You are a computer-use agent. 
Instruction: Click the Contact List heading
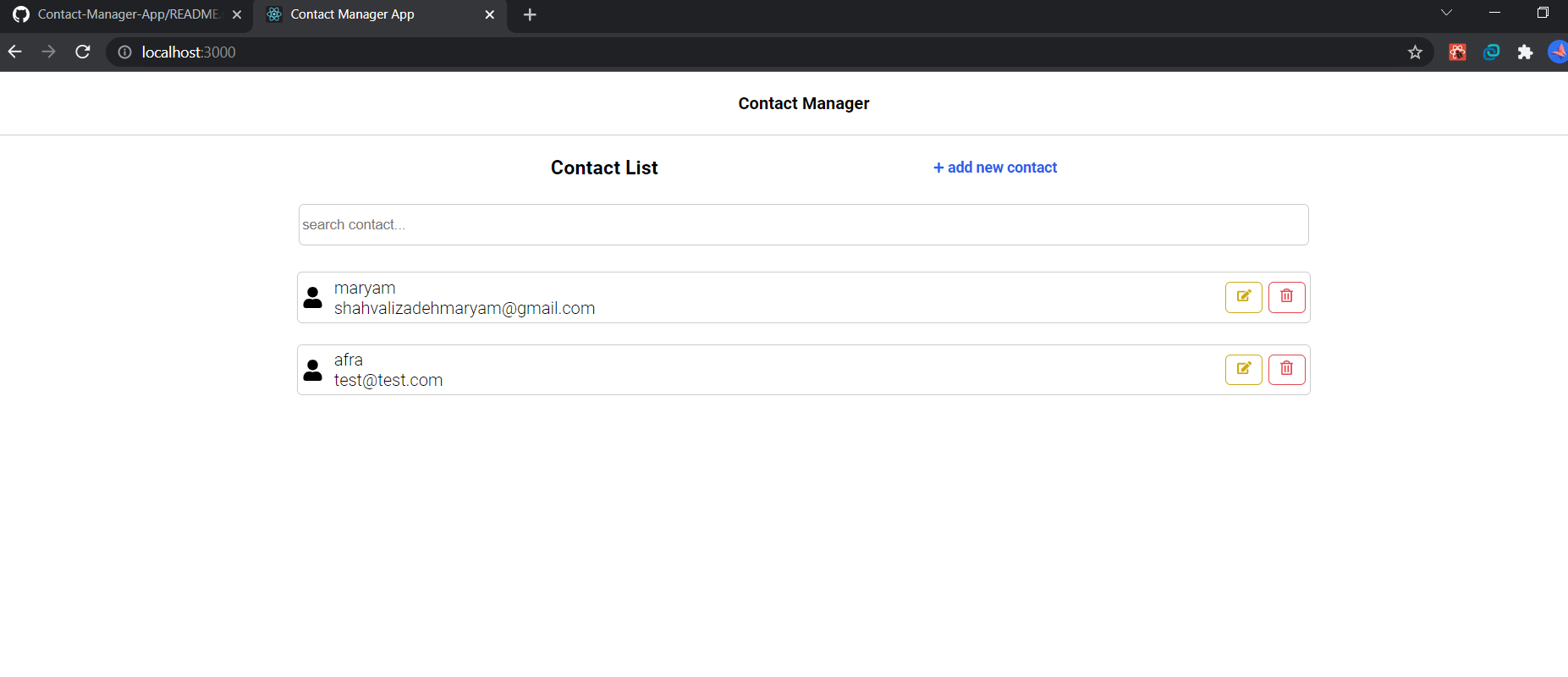[604, 168]
